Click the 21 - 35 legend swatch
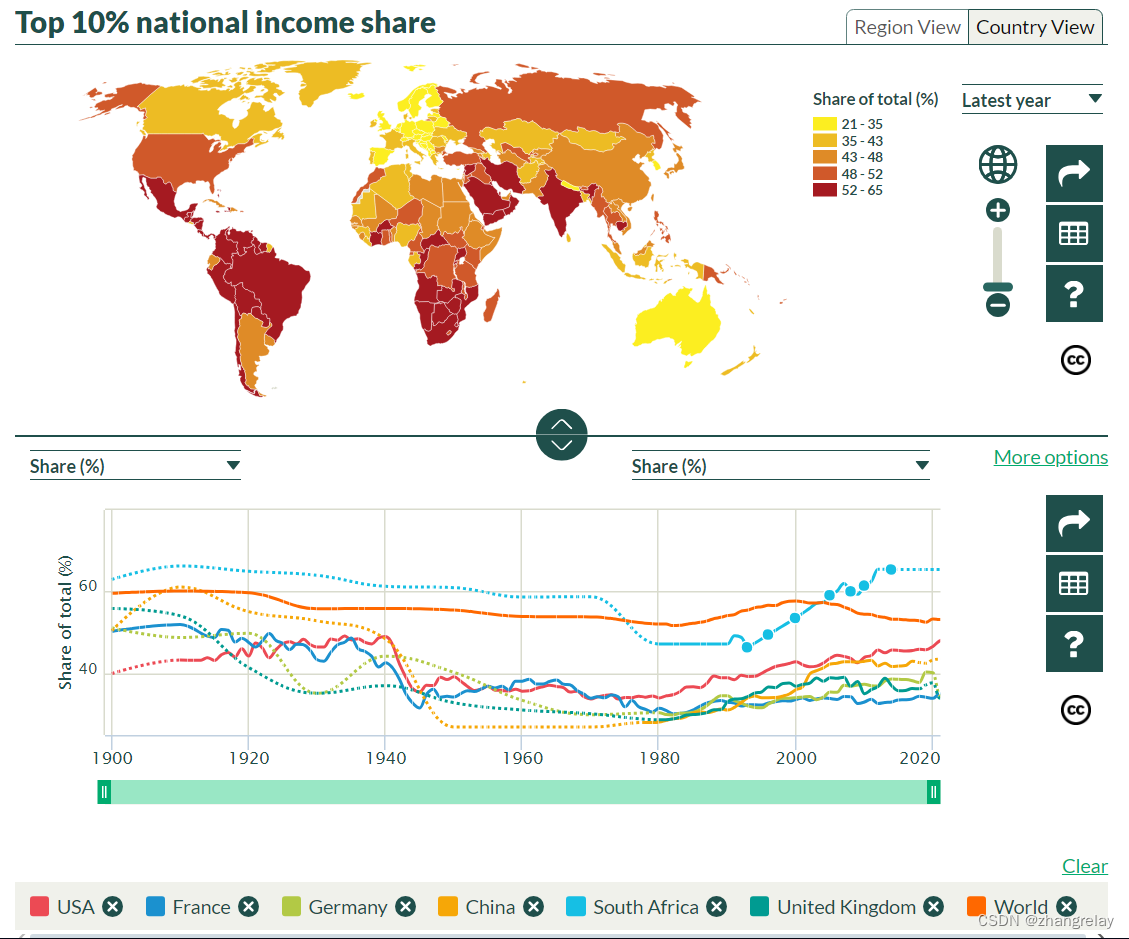Screen dimensions: 1129x939 tap(825, 124)
